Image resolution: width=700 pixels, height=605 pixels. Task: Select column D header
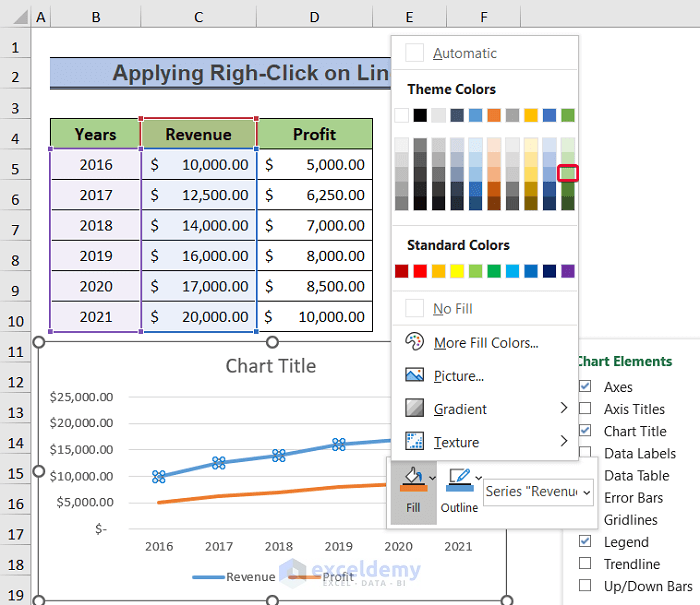click(315, 17)
